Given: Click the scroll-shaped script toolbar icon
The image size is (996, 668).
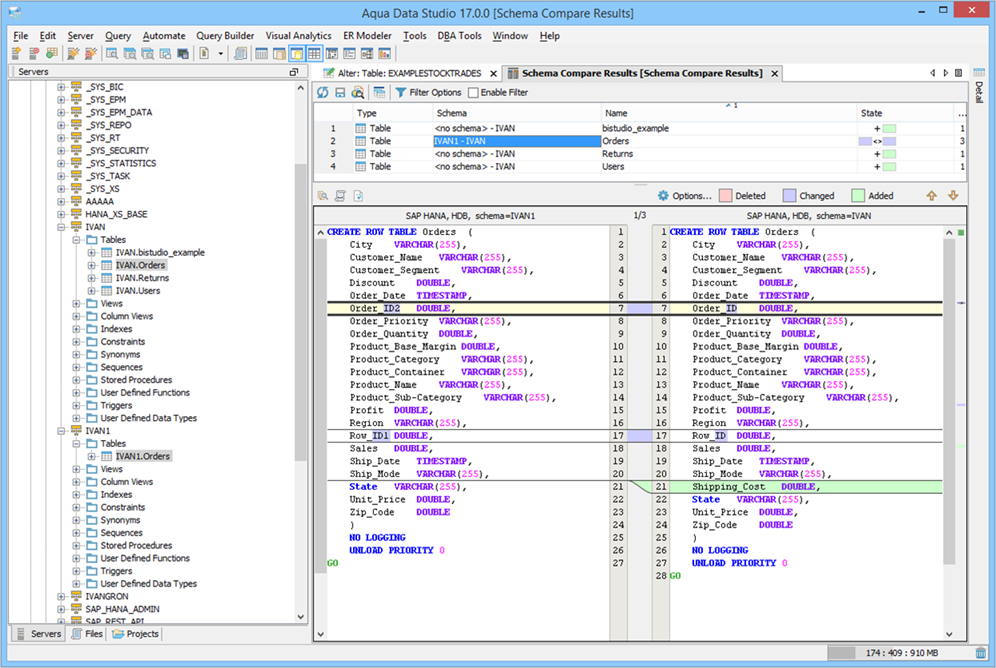Looking at the screenshot, I should click(240, 54).
